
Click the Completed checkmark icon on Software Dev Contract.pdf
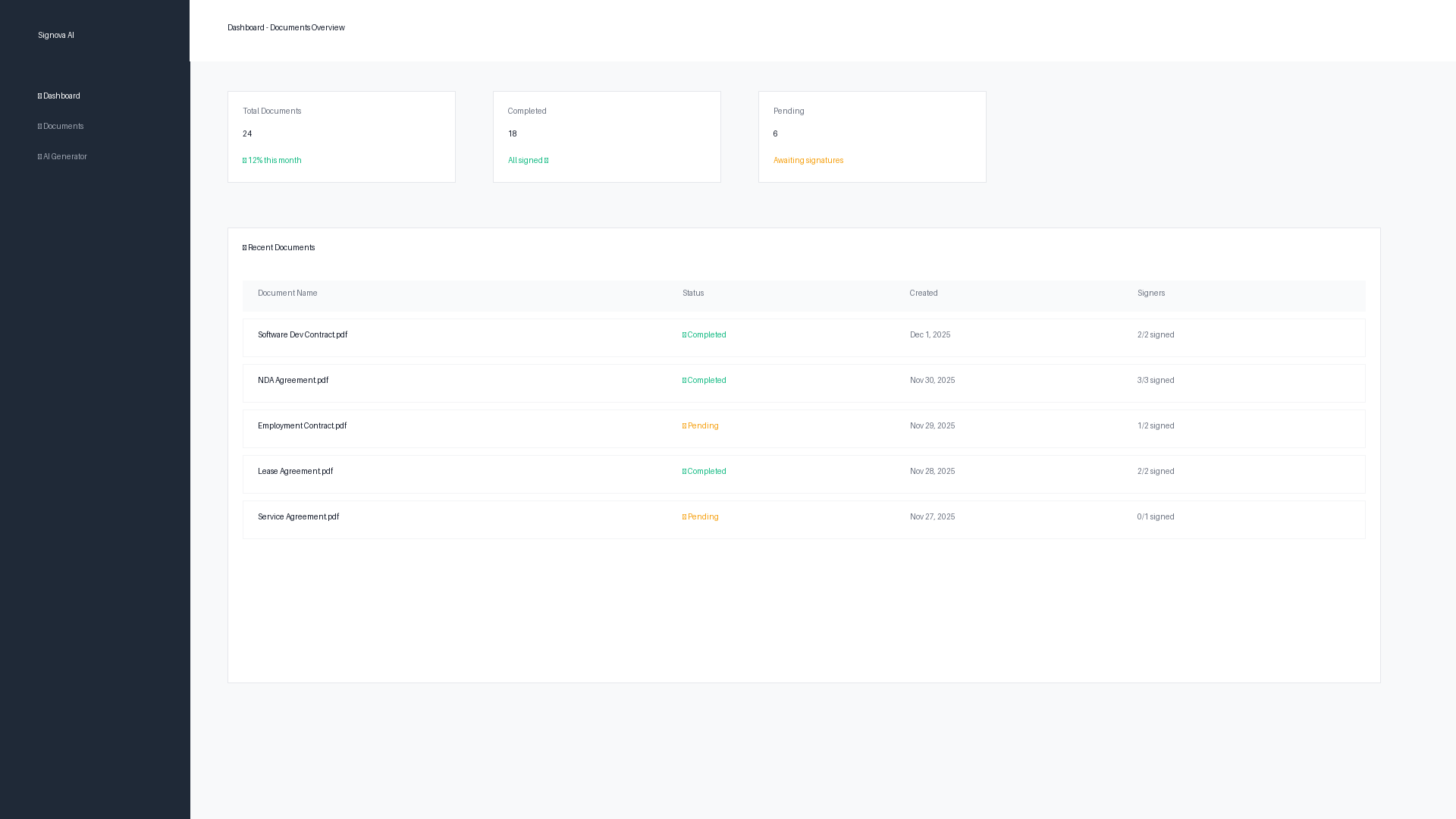pyautogui.click(x=684, y=334)
